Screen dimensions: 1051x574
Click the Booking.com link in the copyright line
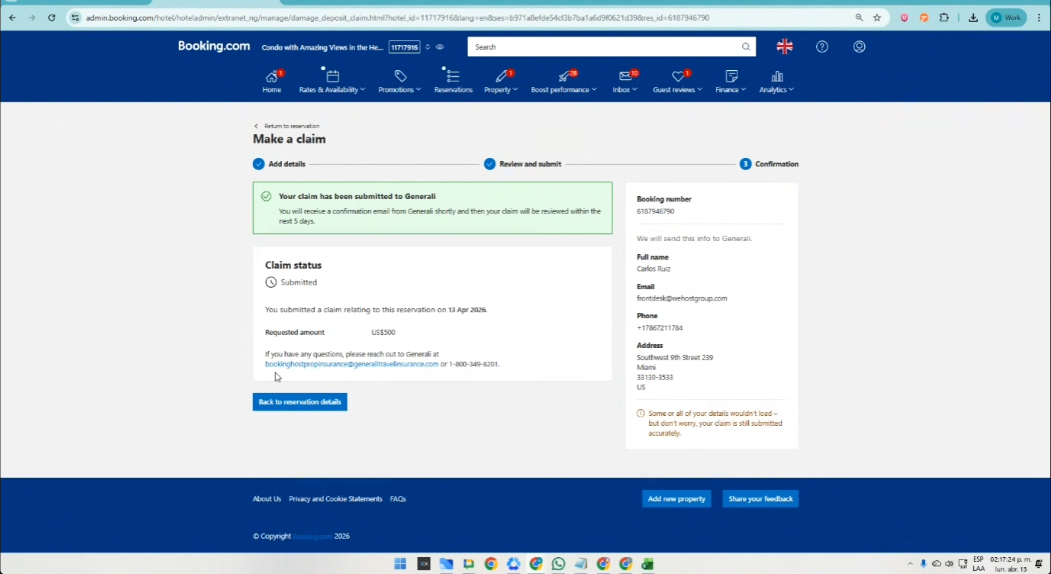tap(313, 536)
